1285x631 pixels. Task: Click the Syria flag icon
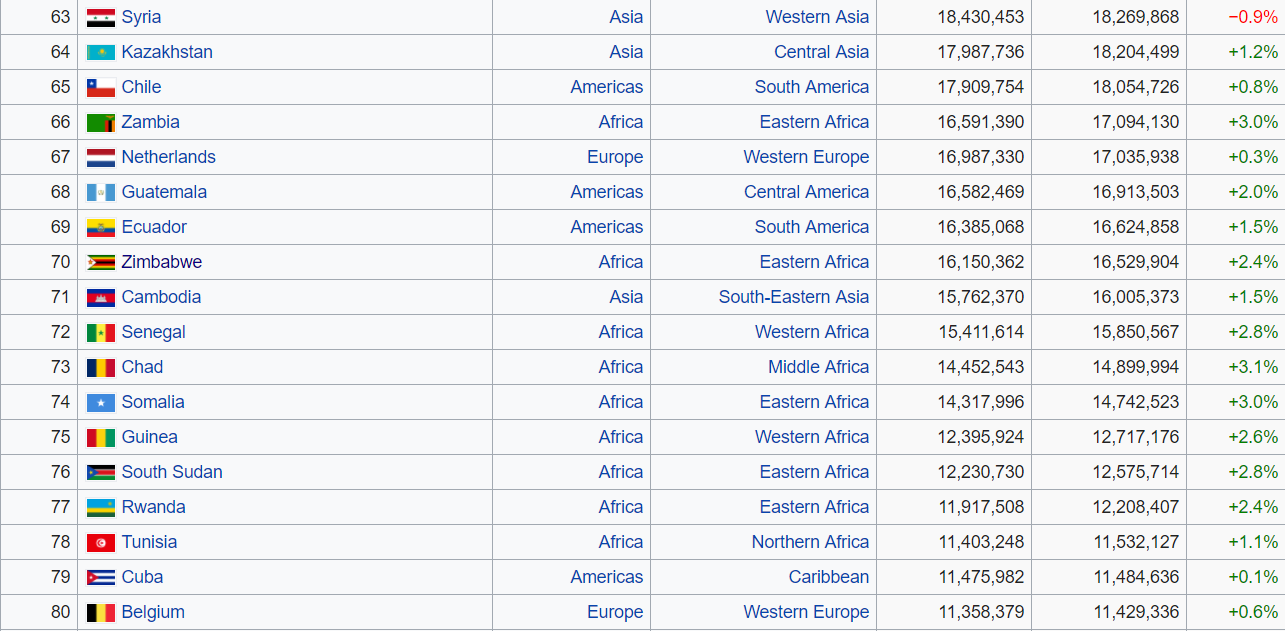pos(101,18)
